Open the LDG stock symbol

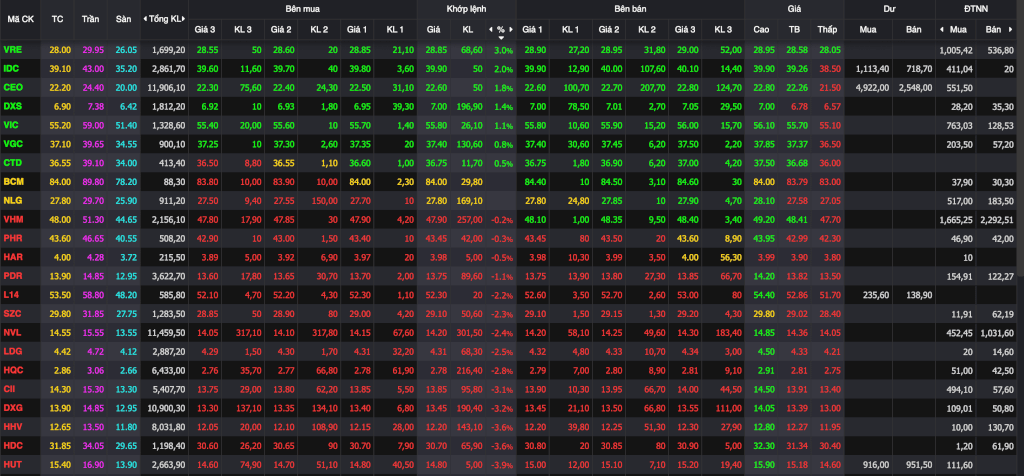click(x=12, y=351)
